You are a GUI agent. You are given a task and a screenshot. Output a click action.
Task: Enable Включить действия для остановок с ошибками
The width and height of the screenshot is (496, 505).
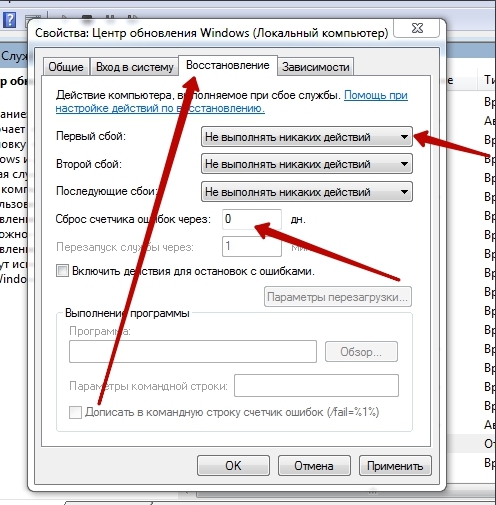pyautogui.click(x=62, y=271)
